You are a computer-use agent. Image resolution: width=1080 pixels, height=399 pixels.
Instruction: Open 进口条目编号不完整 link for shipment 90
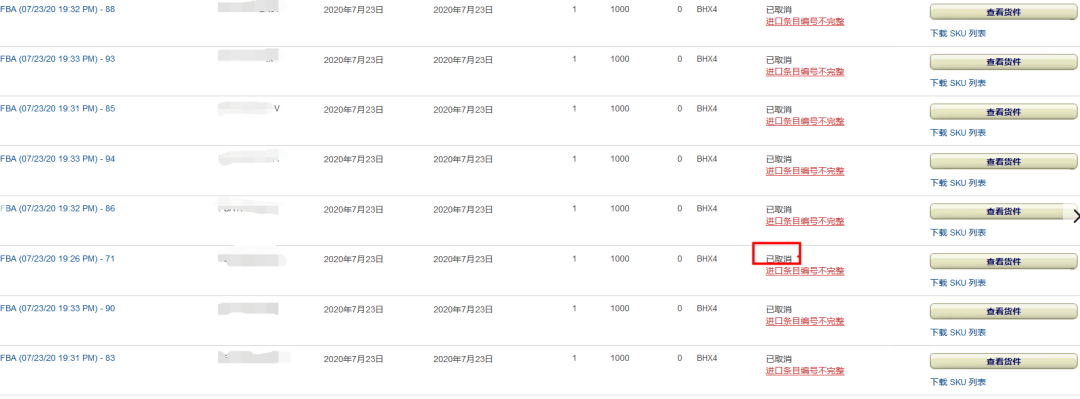[804, 321]
